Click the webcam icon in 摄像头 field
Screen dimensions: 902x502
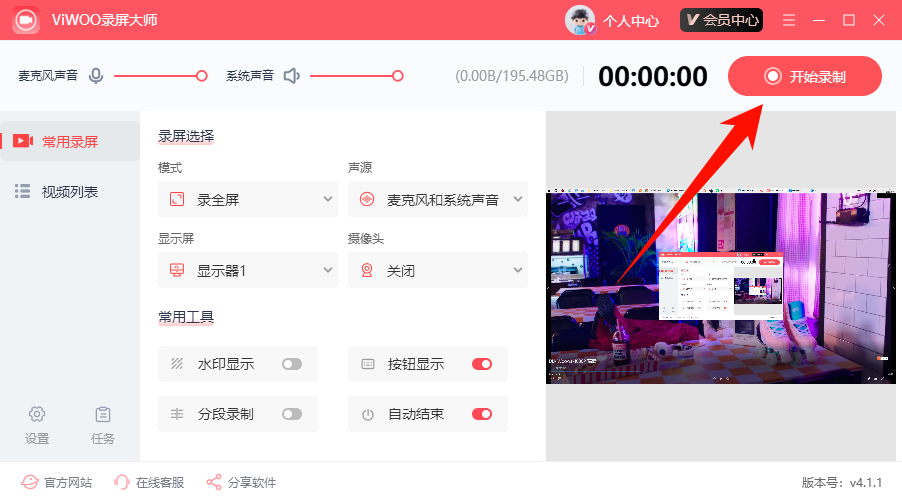point(367,270)
